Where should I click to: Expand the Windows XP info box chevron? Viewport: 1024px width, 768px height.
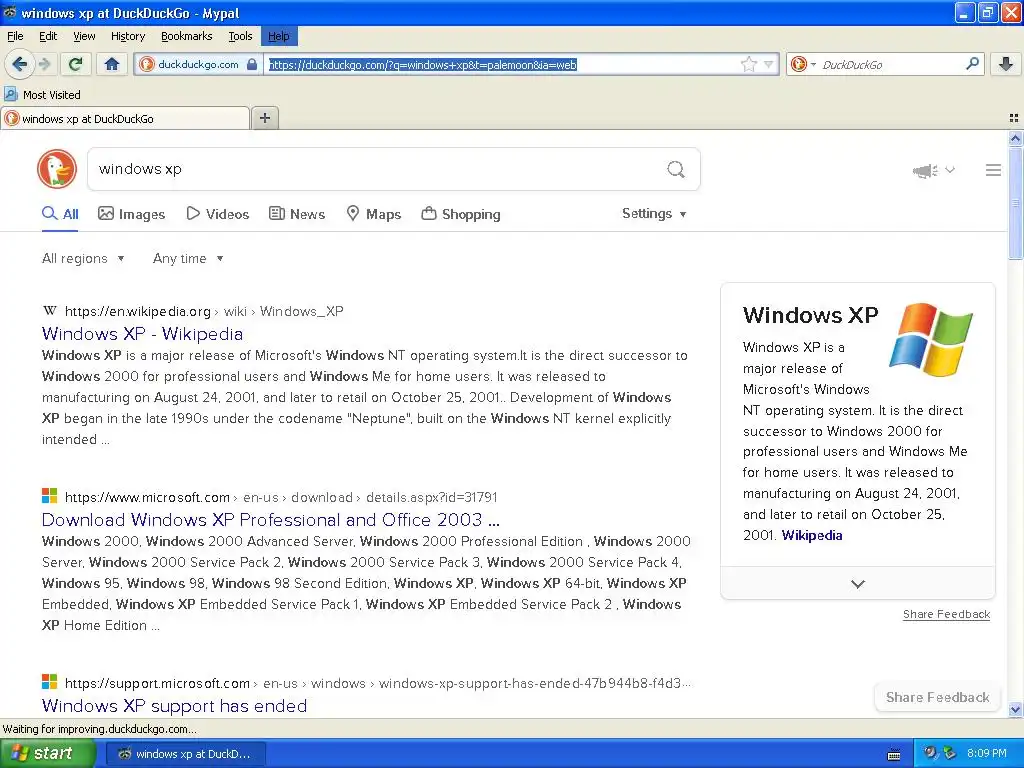click(x=857, y=584)
